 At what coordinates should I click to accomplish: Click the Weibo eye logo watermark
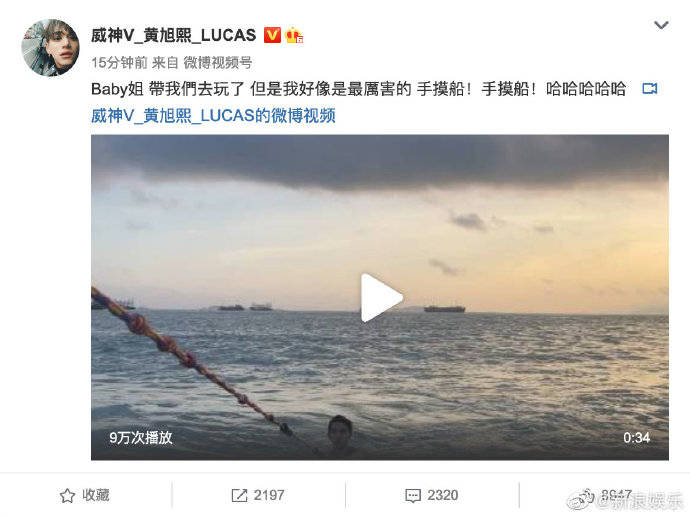pos(581,499)
